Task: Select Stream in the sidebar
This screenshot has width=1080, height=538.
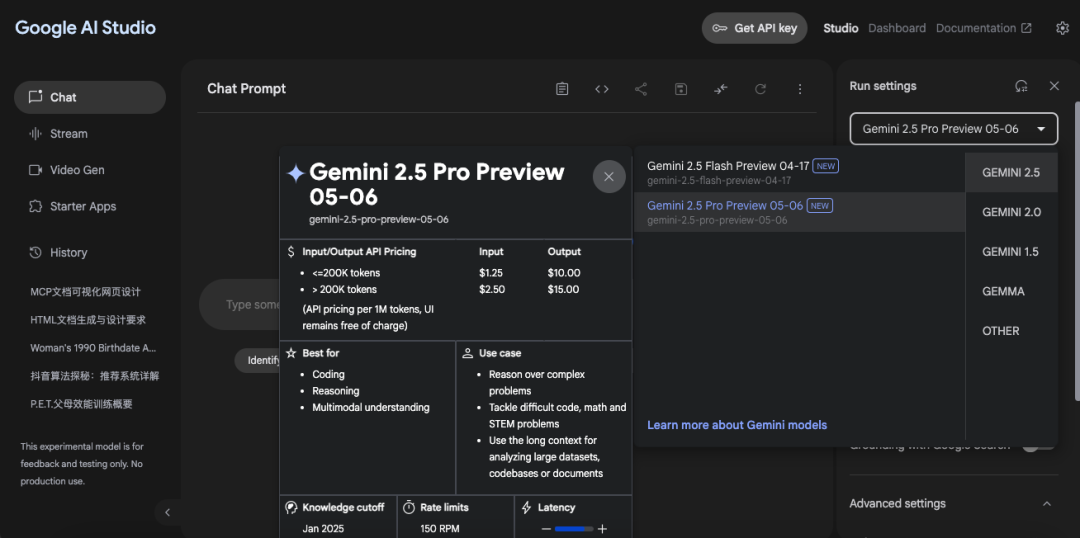Action: pyautogui.click(x=90, y=134)
